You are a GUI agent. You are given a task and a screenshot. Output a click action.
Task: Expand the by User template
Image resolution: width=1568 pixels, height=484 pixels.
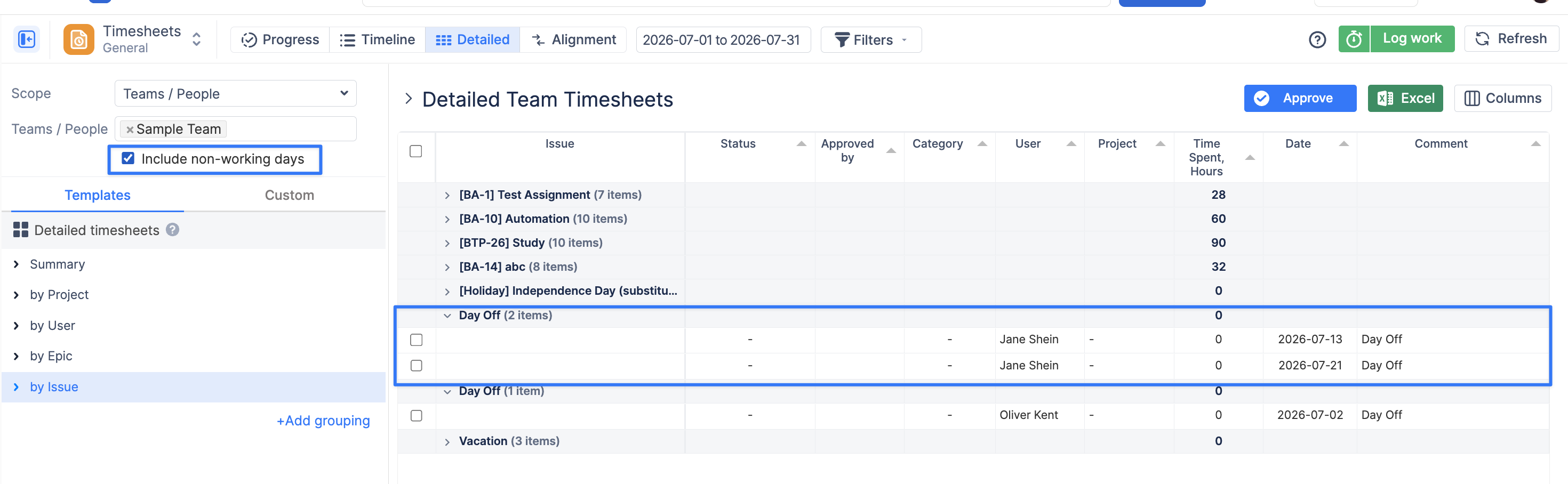[17, 325]
